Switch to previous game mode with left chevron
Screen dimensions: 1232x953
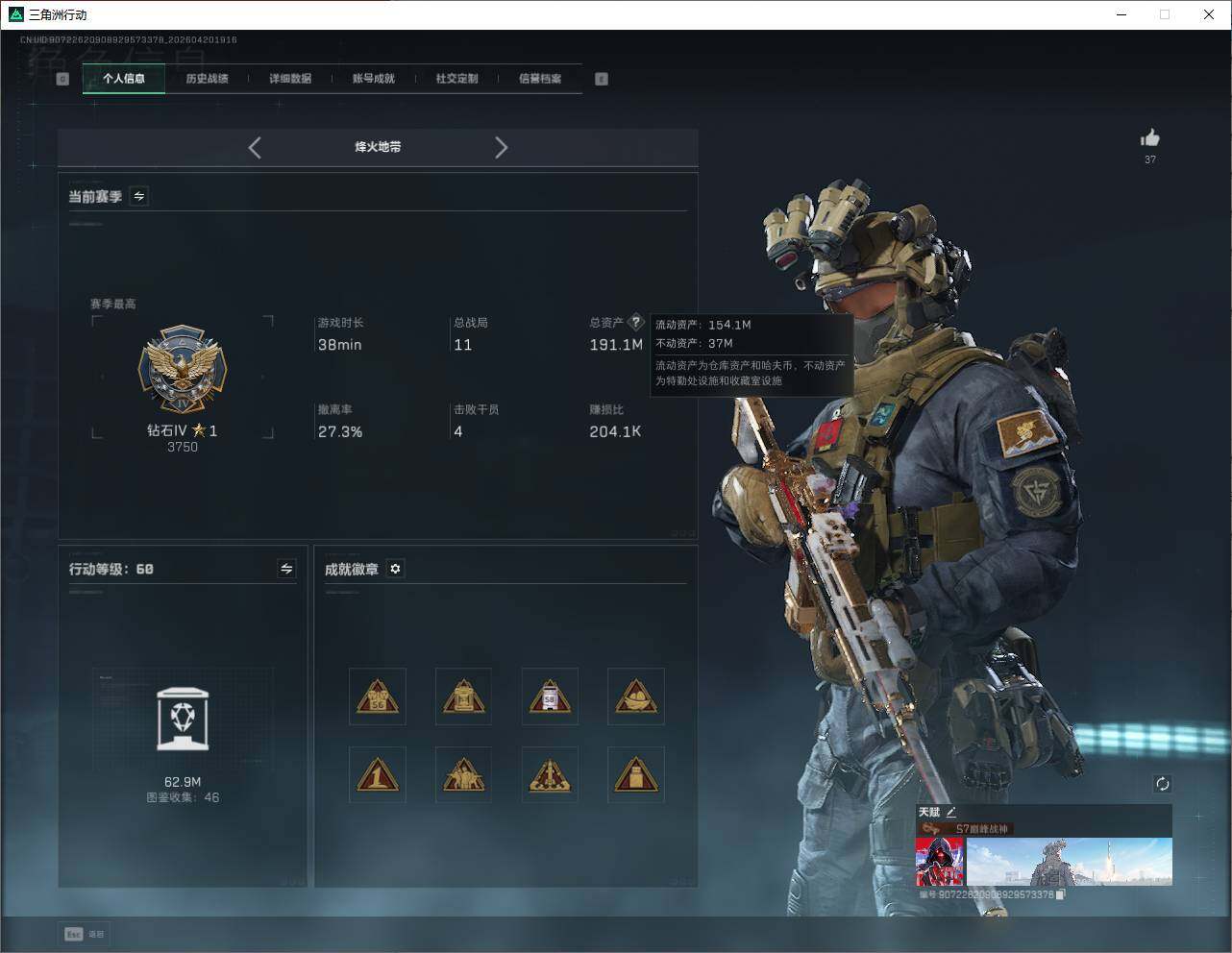coord(255,147)
